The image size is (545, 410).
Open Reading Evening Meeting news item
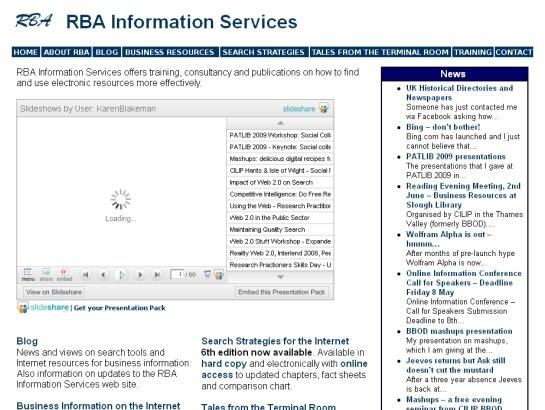tap(463, 195)
